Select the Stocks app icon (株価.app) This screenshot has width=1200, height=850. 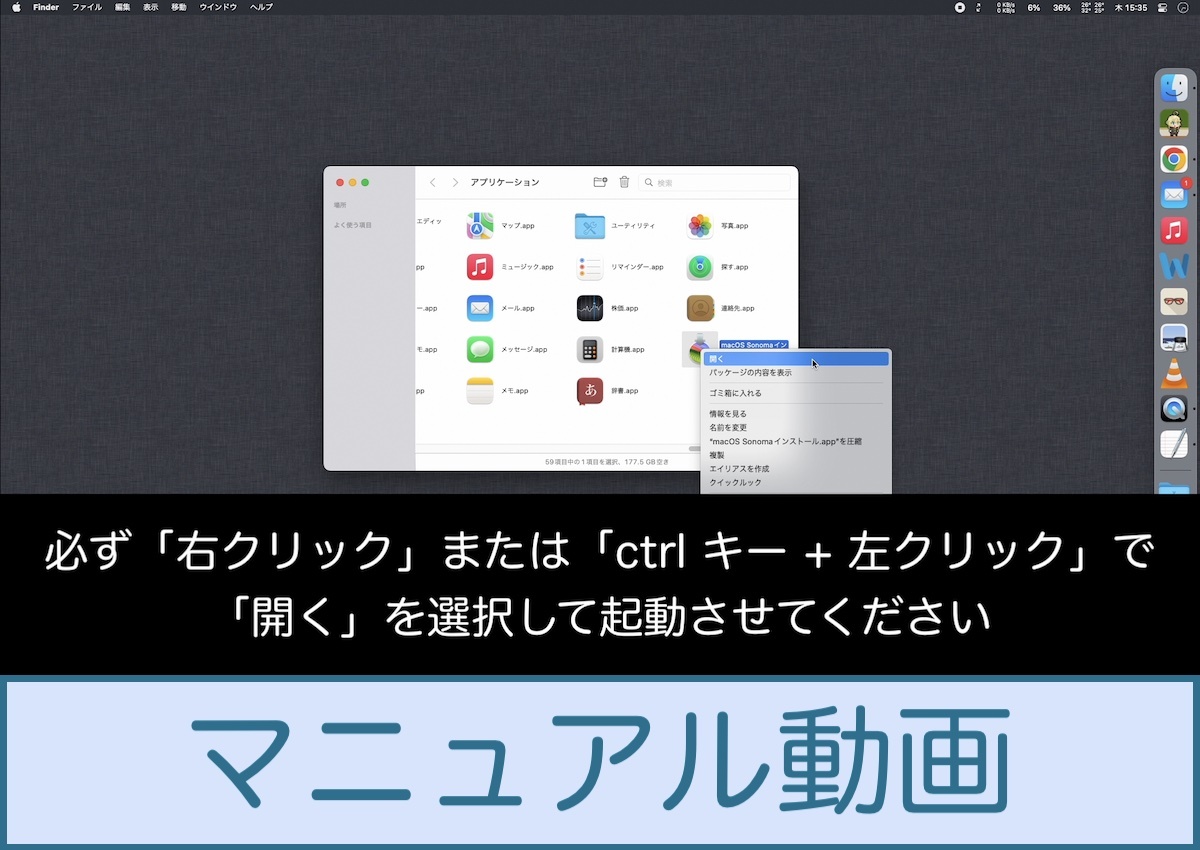[x=590, y=308]
